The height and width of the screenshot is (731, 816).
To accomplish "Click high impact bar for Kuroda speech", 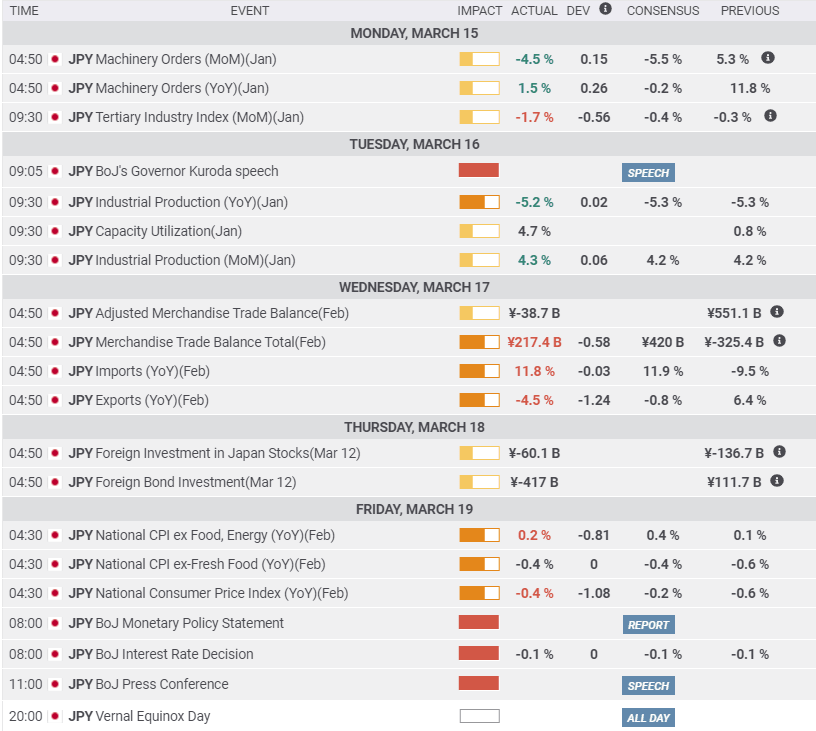I will (x=479, y=170).
